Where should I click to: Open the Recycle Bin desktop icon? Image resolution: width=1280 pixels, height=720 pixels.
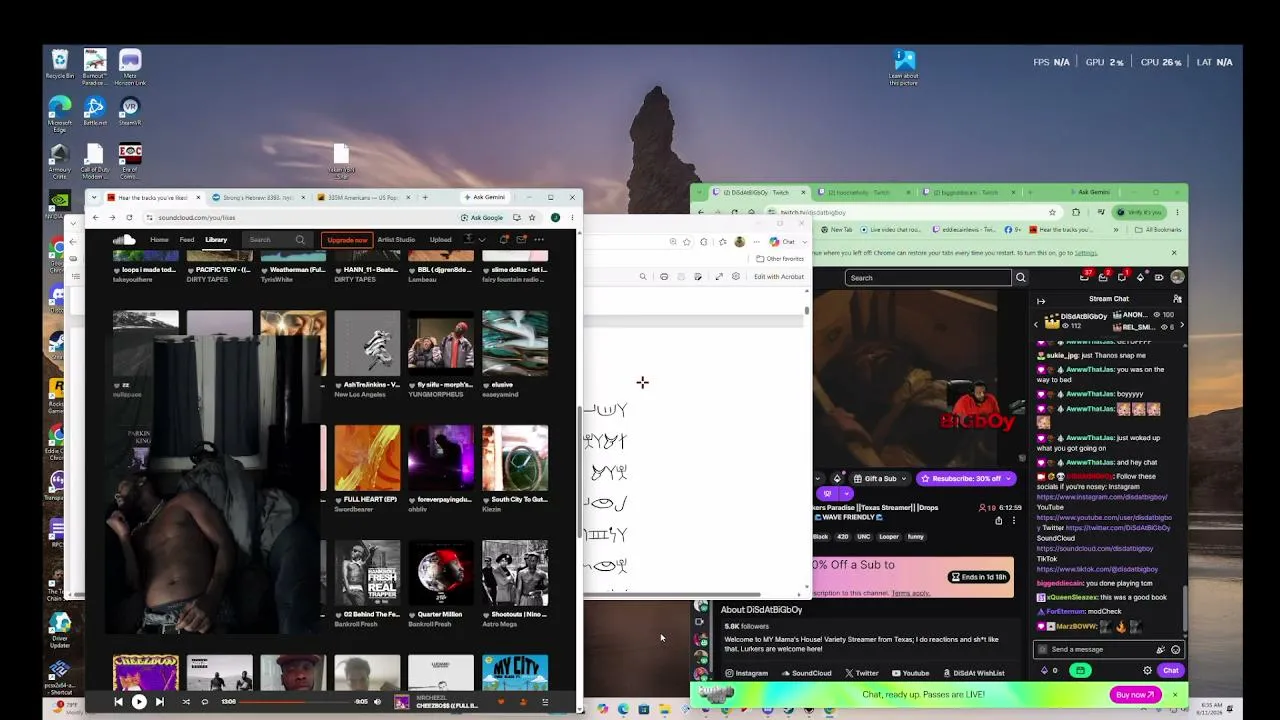click(x=60, y=65)
